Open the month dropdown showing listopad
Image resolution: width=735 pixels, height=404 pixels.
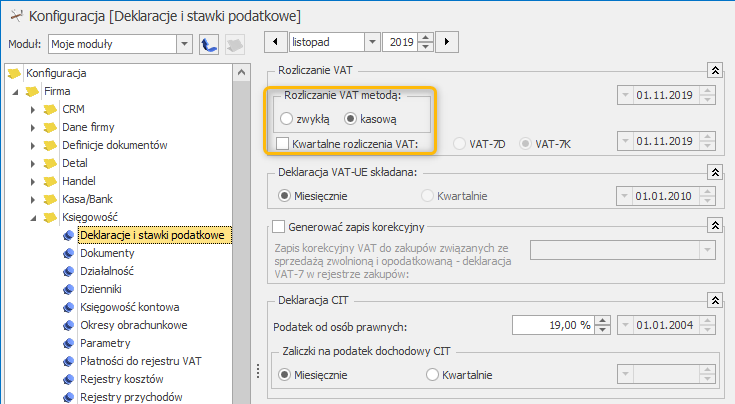pyautogui.click(x=372, y=42)
